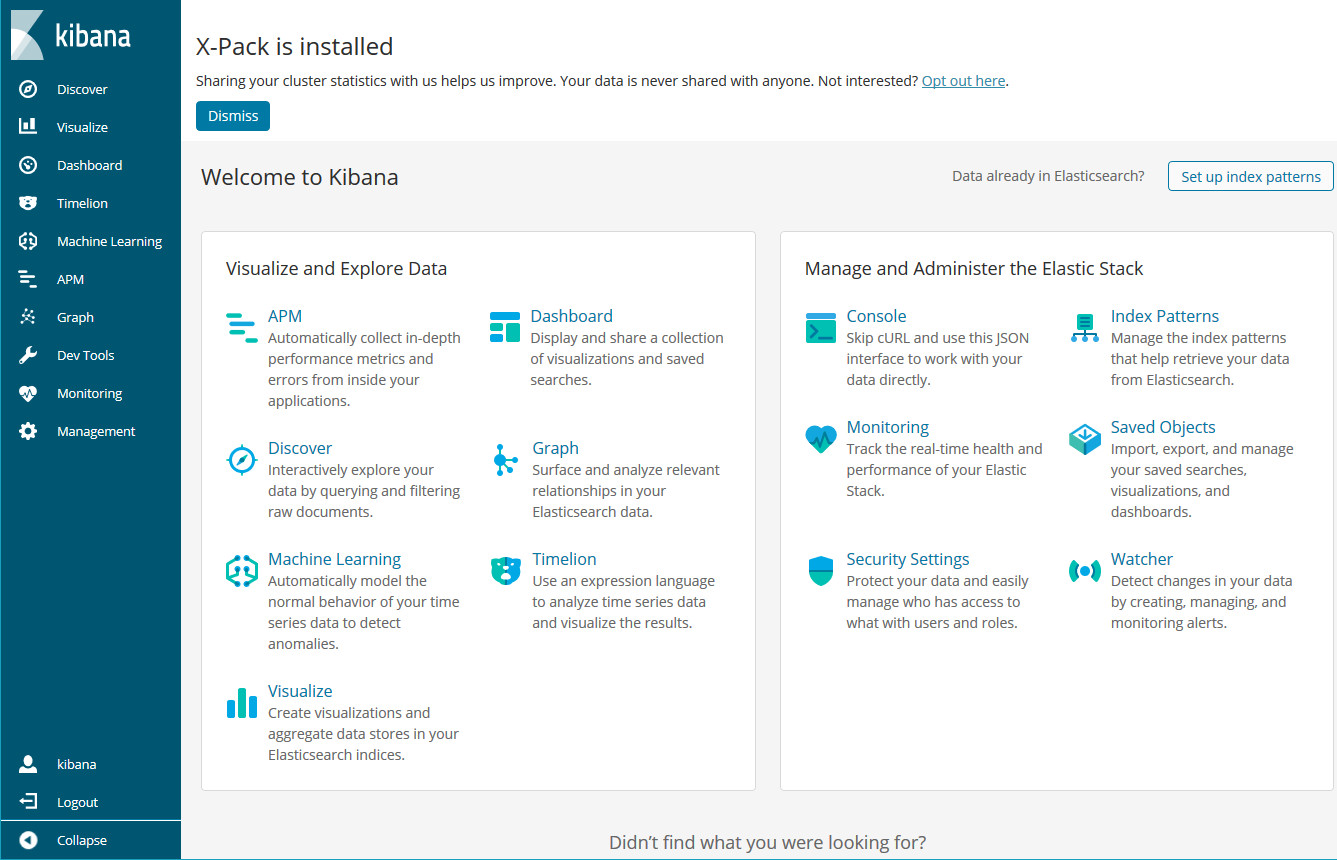
Task: Open the Index Patterns link
Action: point(1164,316)
